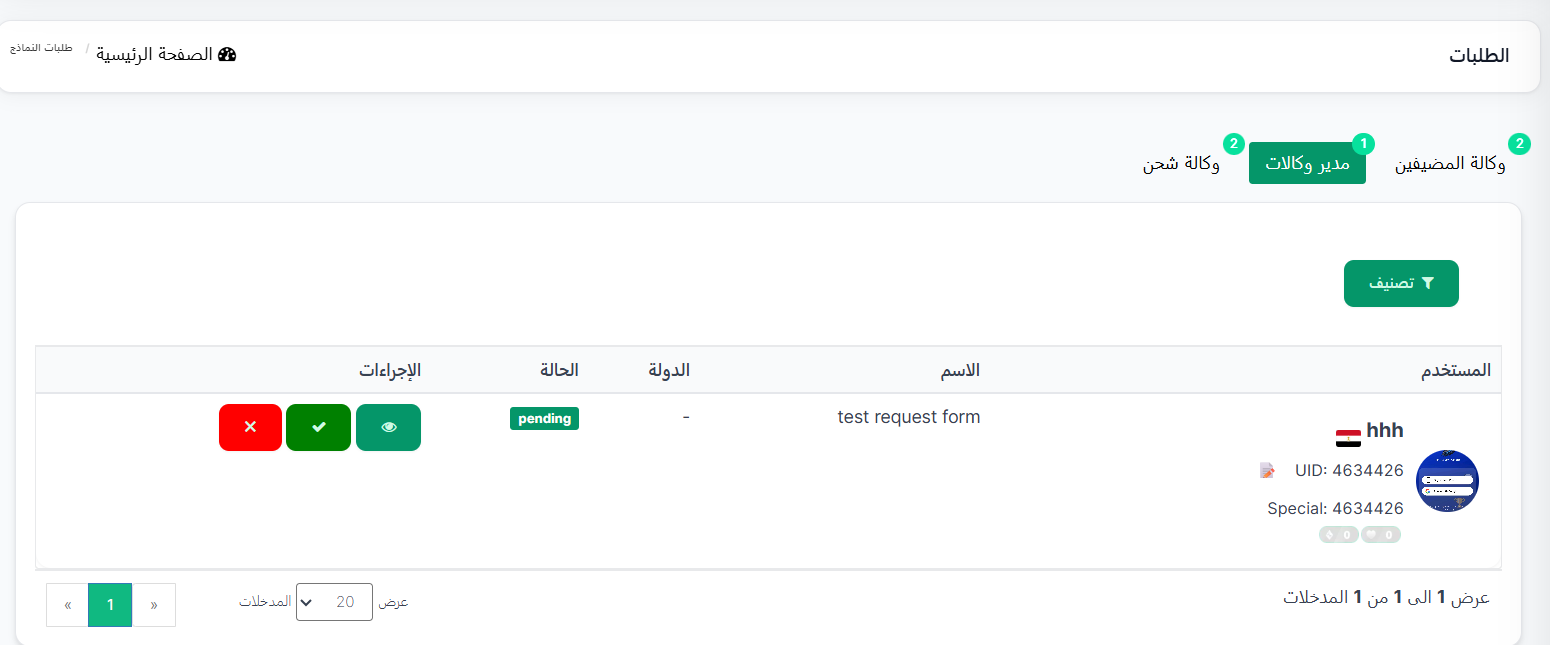Approve request with green checkmark button

[318, 427]
